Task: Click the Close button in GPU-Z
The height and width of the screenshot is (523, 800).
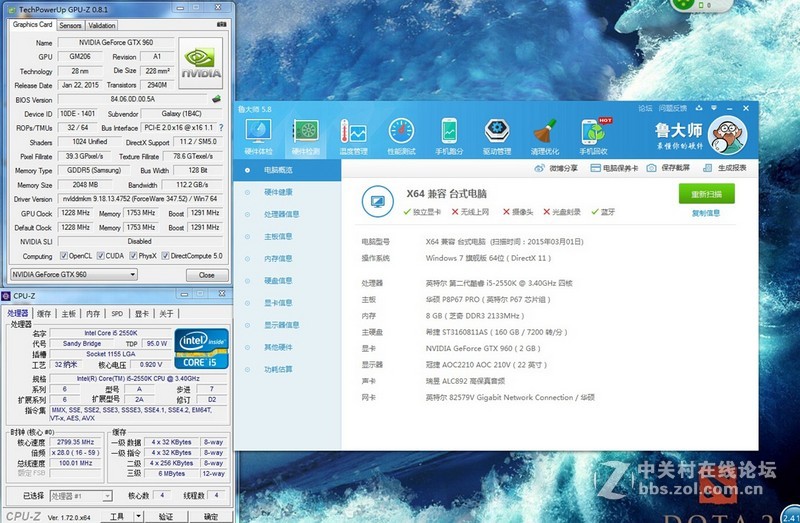Action: click(x=207, y=275)
